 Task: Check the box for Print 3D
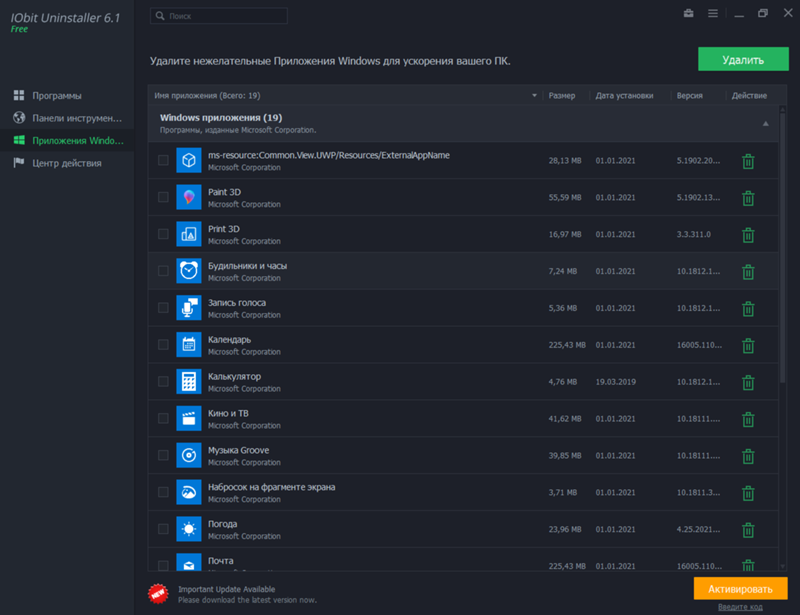(x=163, y=234)
